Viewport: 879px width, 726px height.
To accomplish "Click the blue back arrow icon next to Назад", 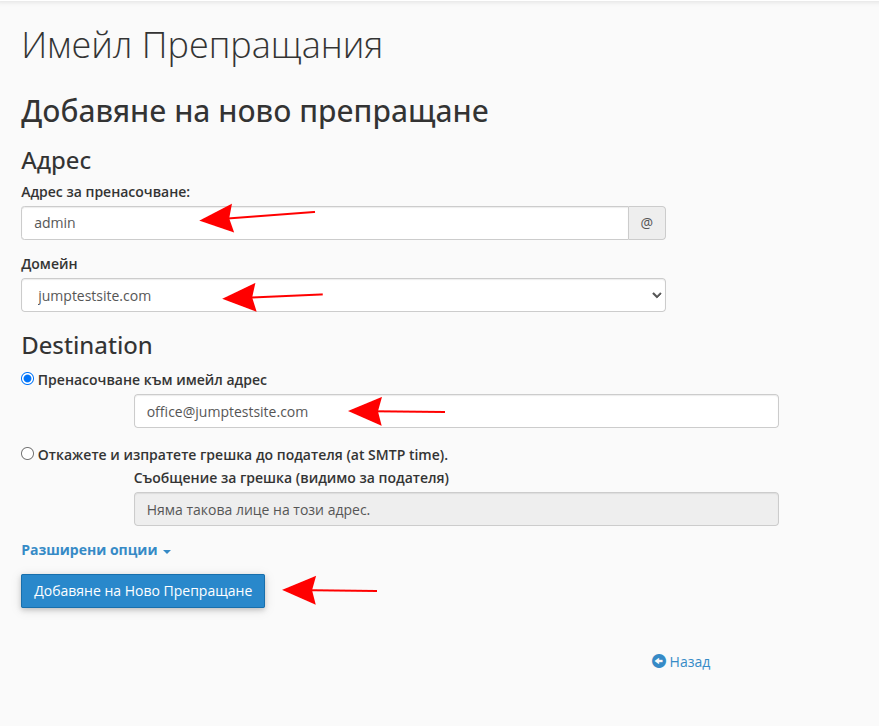I will (x=658, y=662).
